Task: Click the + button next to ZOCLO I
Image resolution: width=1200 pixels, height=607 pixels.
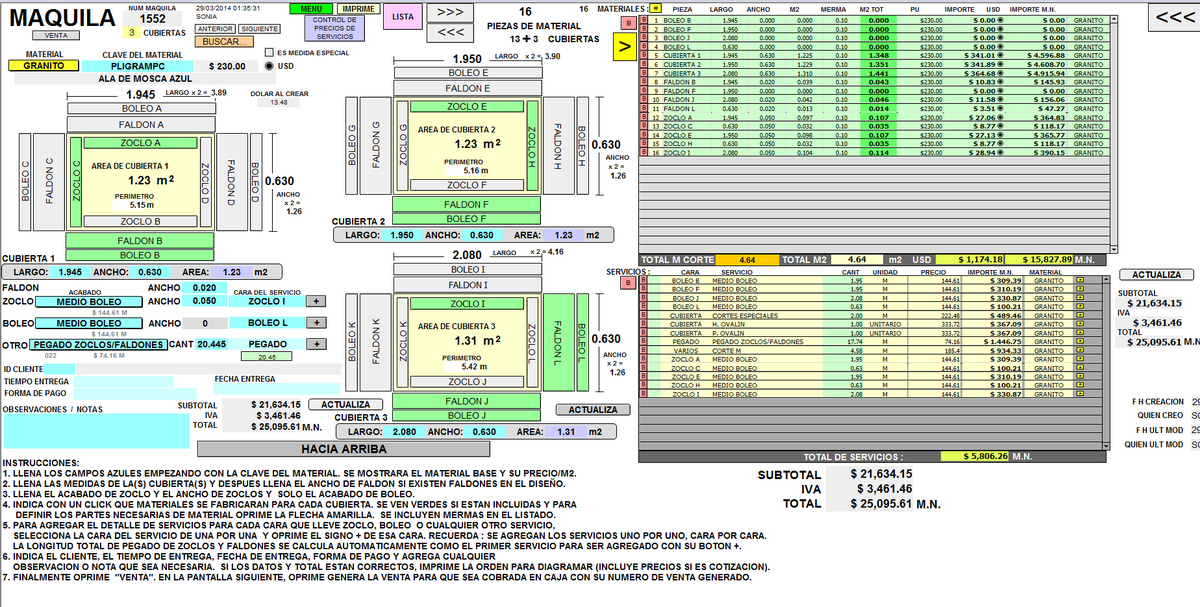Action: (x=316, y=301)
